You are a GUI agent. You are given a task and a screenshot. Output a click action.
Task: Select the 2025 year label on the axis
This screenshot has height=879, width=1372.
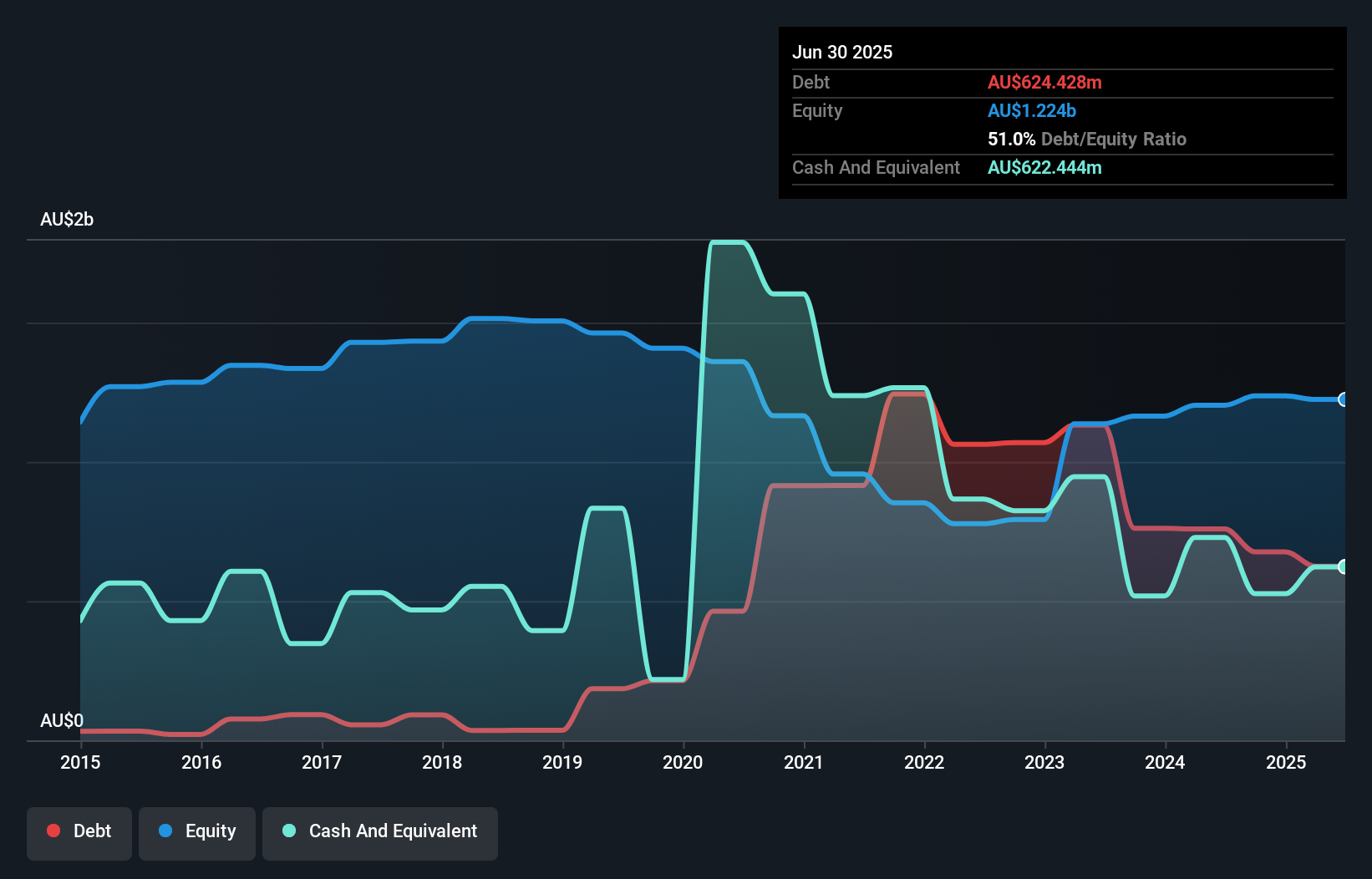pyautogui.click(x=1287, y=762)
